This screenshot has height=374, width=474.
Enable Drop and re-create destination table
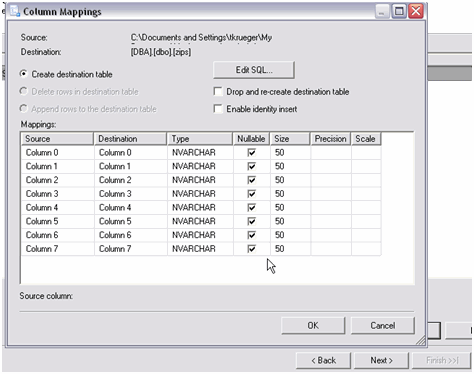tap(218, 91)
